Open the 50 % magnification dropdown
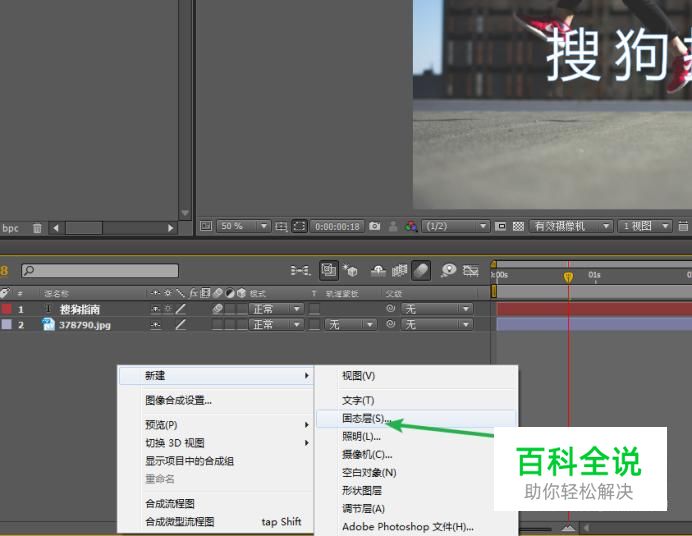Image resolution: width=692 pixels, height=536 pixels. coord(244,226)
